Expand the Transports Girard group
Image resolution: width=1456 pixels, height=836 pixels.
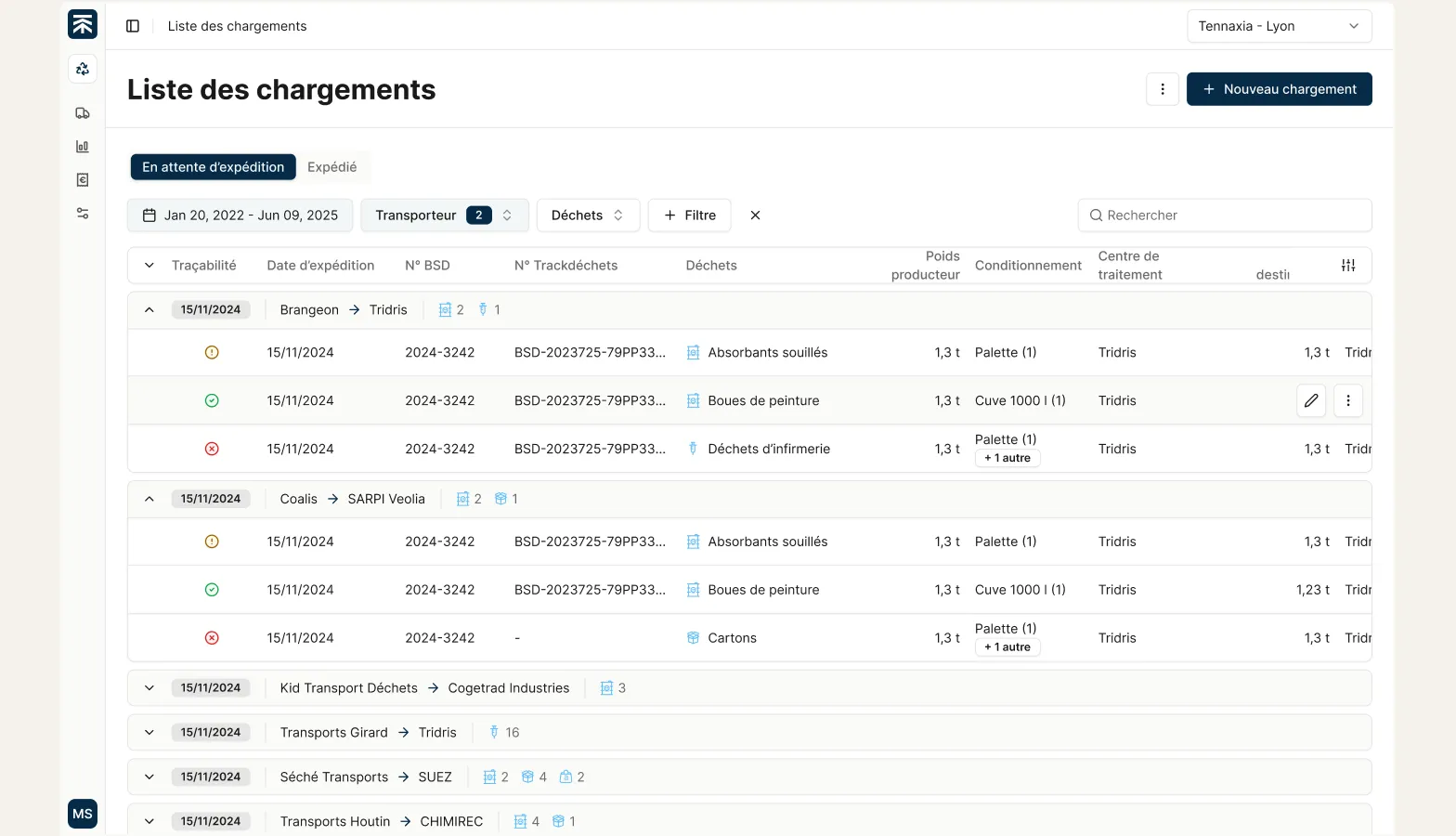[149, 733]
